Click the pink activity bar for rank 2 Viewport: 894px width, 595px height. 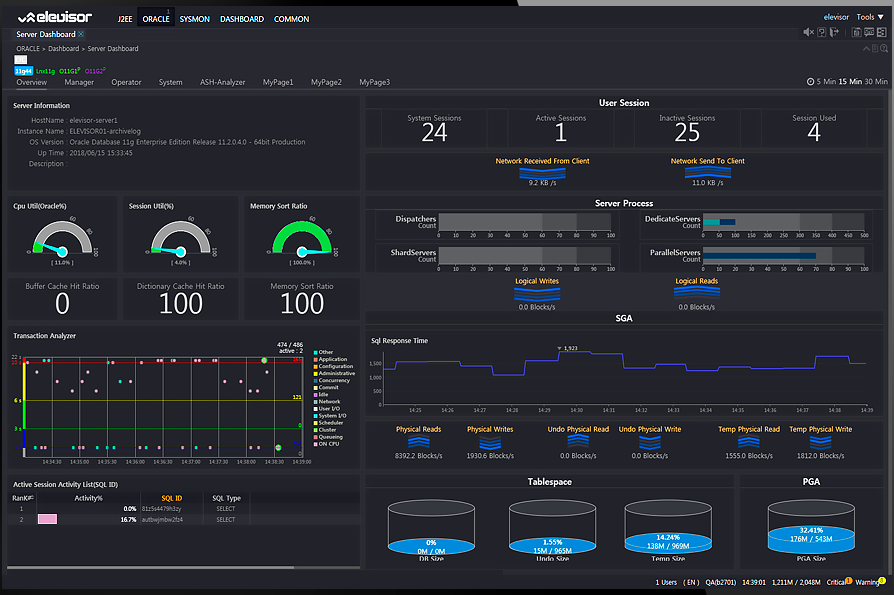47,519
